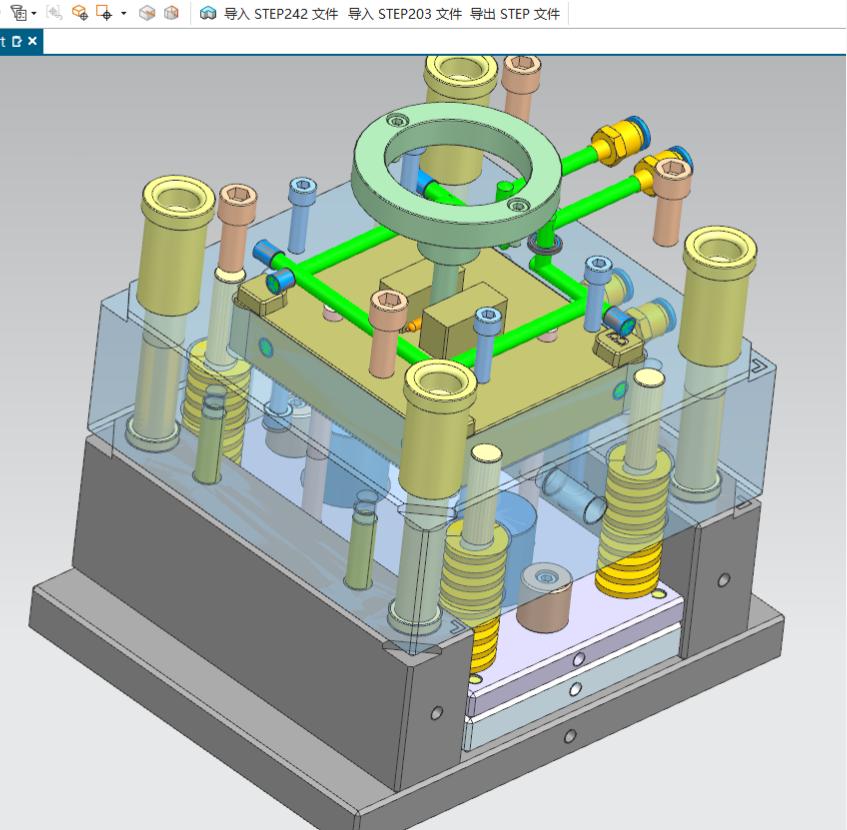This screenshot has width=847, height=830.
Task: Click the grey sectioned box icon
Action: coord(147,13)
